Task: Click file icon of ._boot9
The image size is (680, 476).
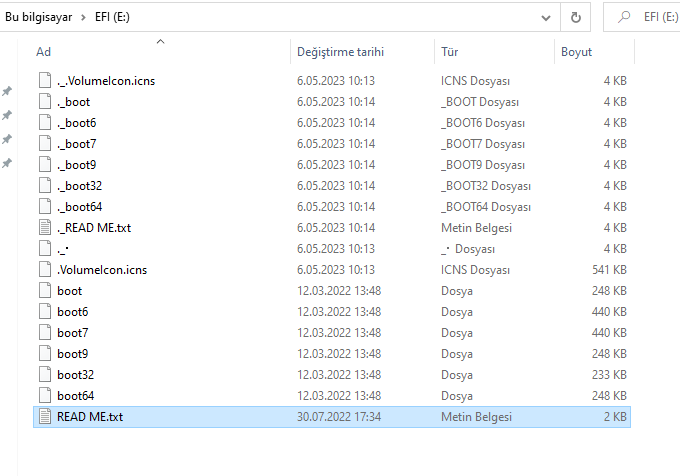Action: coord(45,164)
